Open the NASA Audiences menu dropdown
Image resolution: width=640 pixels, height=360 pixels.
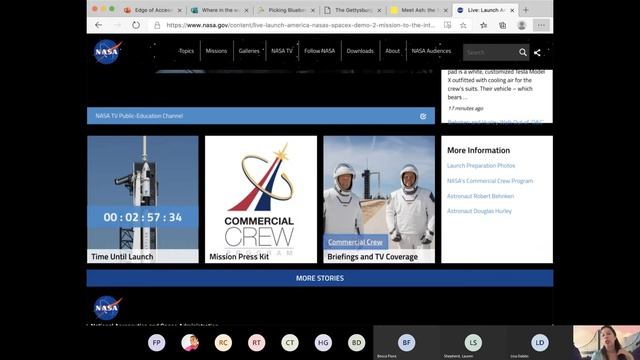point(431,51)
